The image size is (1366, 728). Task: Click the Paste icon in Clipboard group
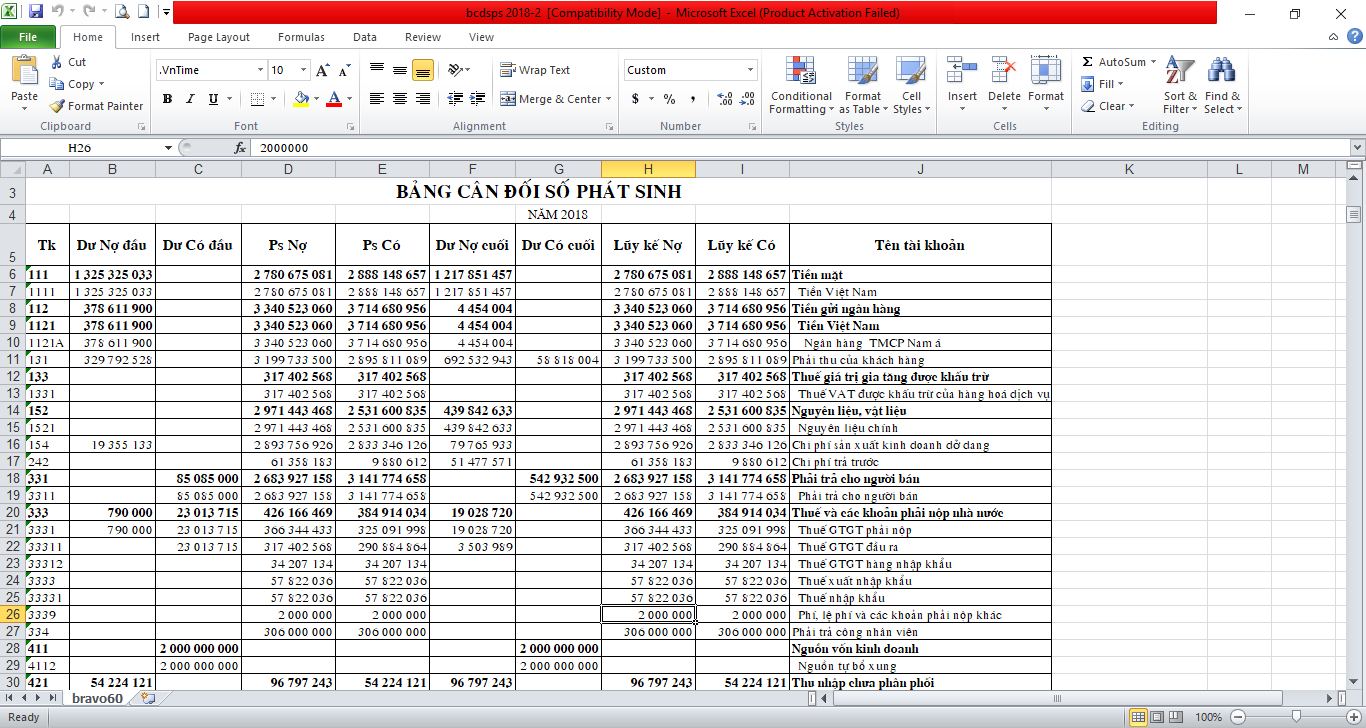[24, 72]
